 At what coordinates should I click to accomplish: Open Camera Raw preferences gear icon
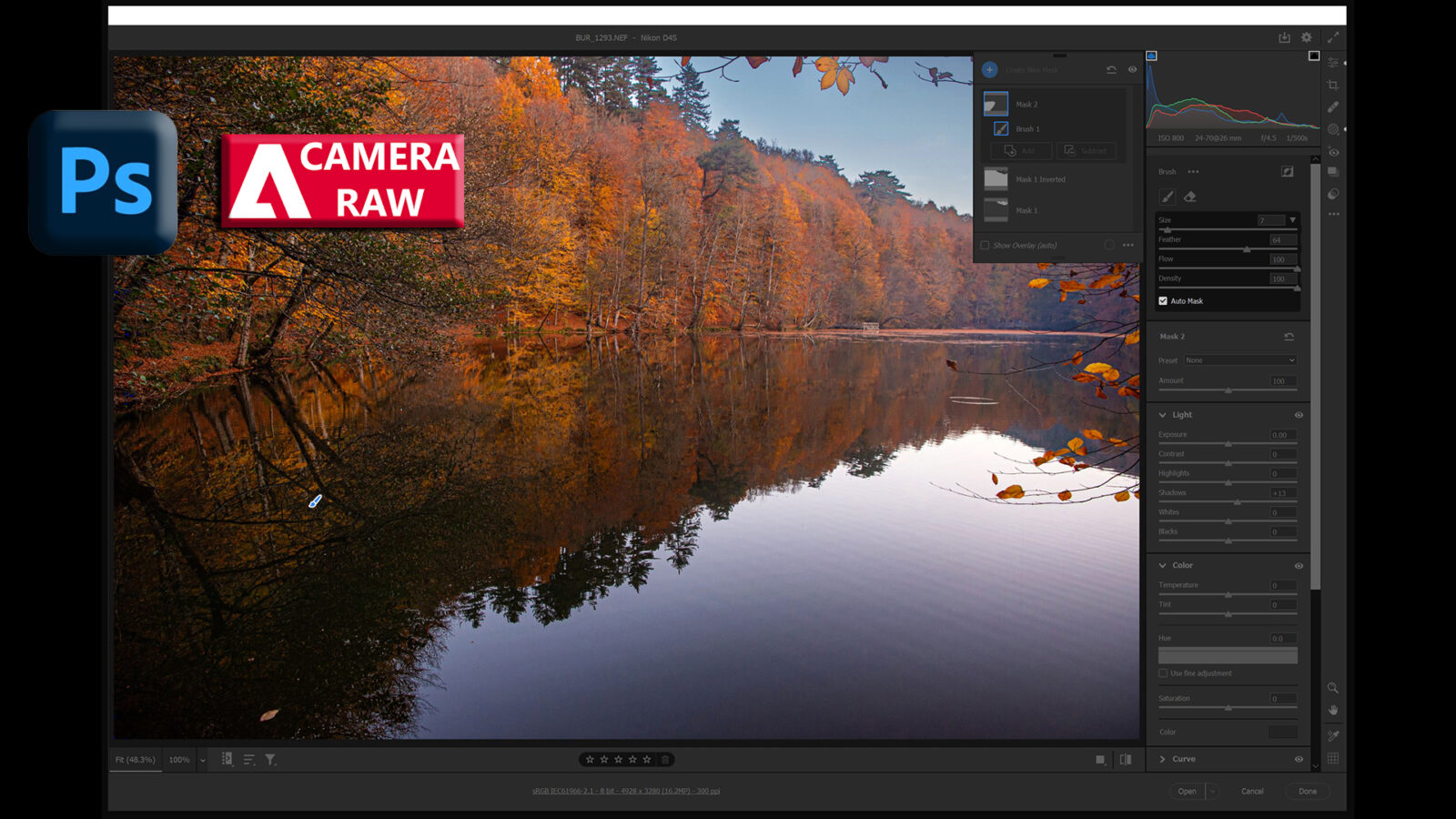tap(1307, 37)
